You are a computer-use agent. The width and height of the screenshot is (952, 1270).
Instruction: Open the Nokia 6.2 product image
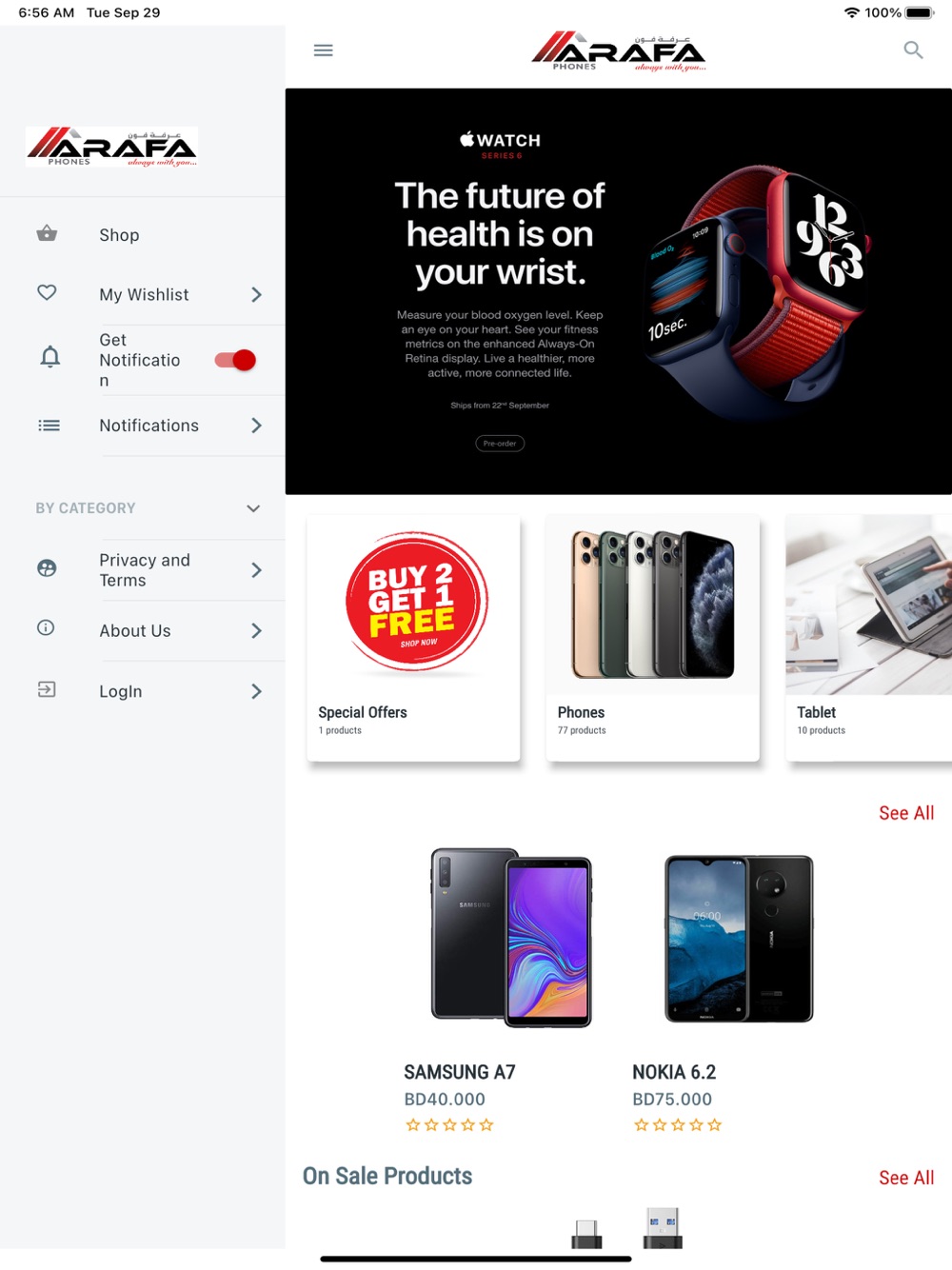pos(739,939)
